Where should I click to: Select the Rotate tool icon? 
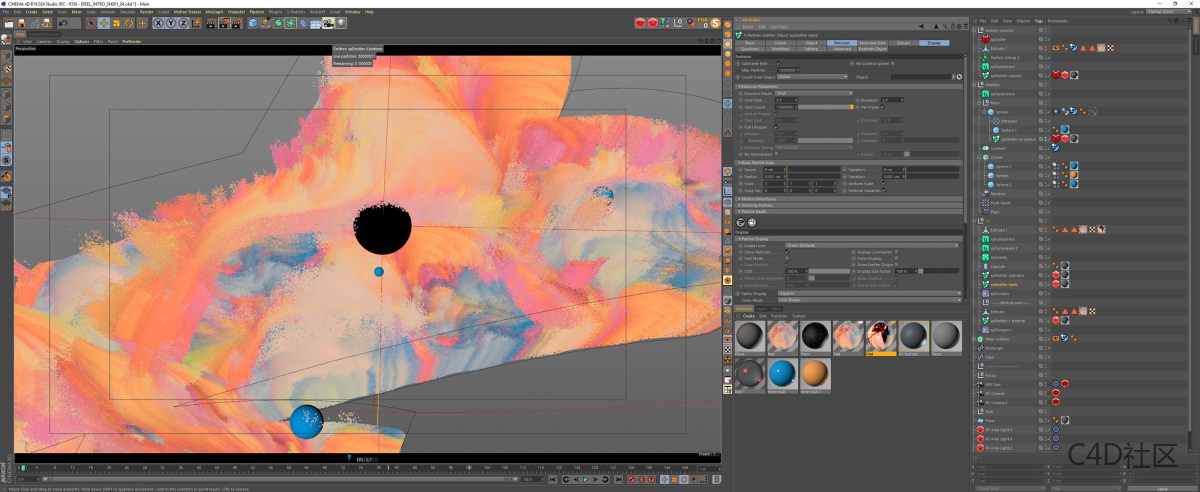click(x=129, y=22)
